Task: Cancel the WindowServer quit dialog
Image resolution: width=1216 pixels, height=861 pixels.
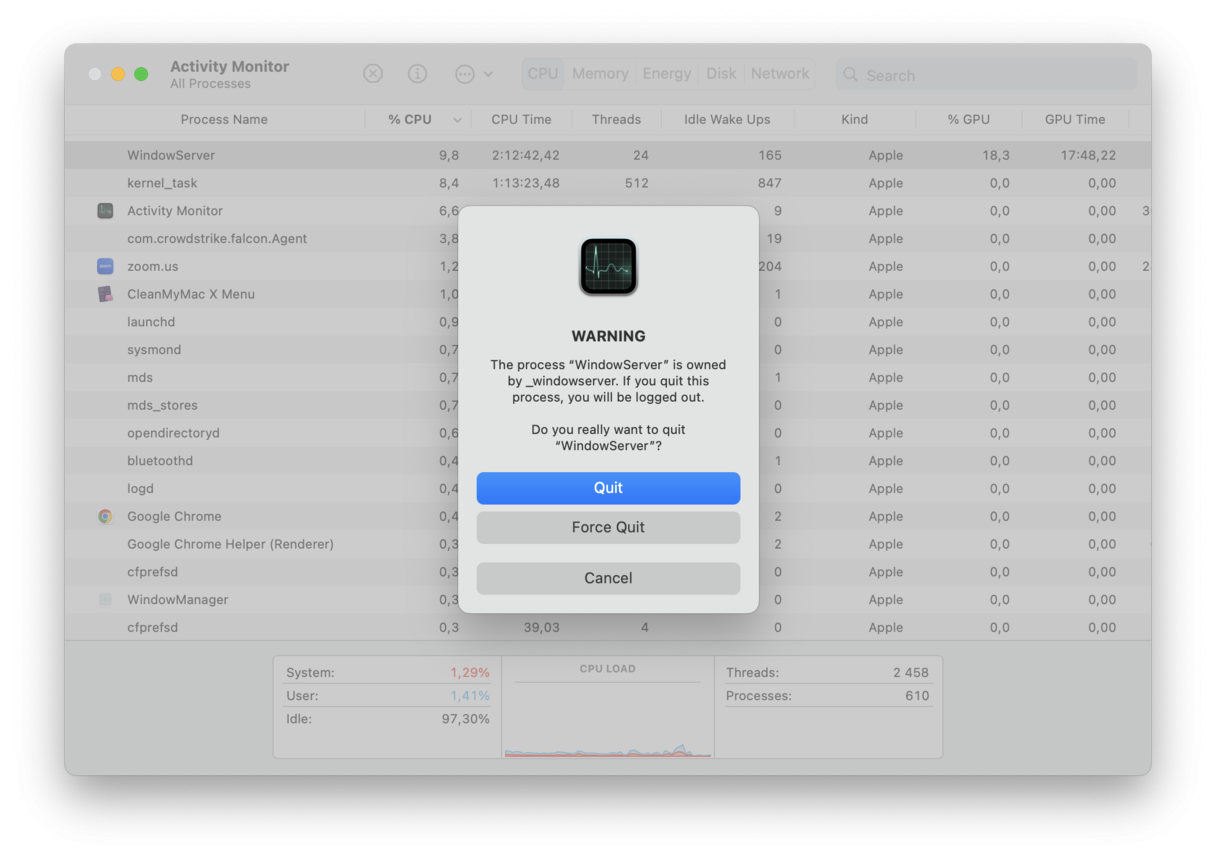Action: [608, 578]
